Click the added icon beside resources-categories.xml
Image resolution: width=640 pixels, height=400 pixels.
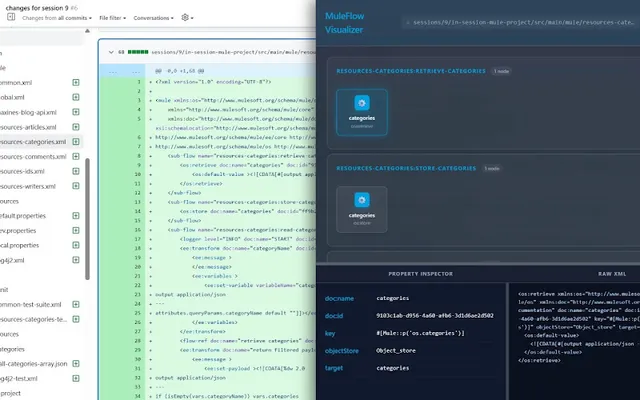pyautogui.click(x=76, y=142)
